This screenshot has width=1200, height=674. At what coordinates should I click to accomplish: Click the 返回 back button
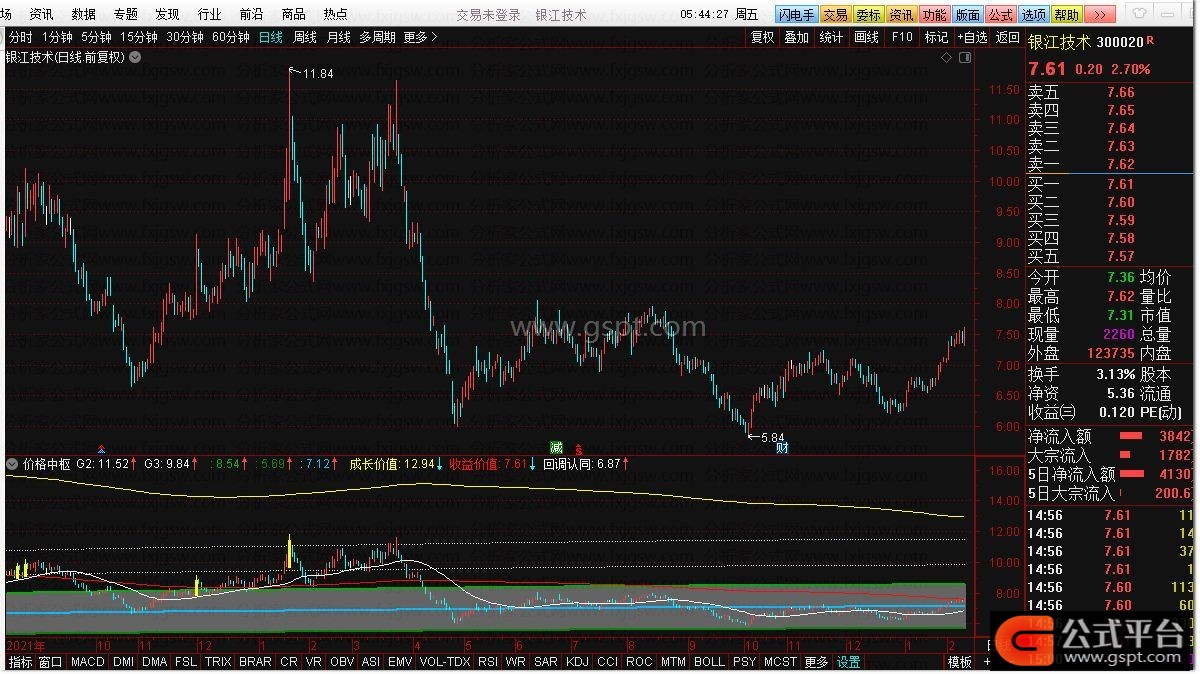(x=1008, y=37)
